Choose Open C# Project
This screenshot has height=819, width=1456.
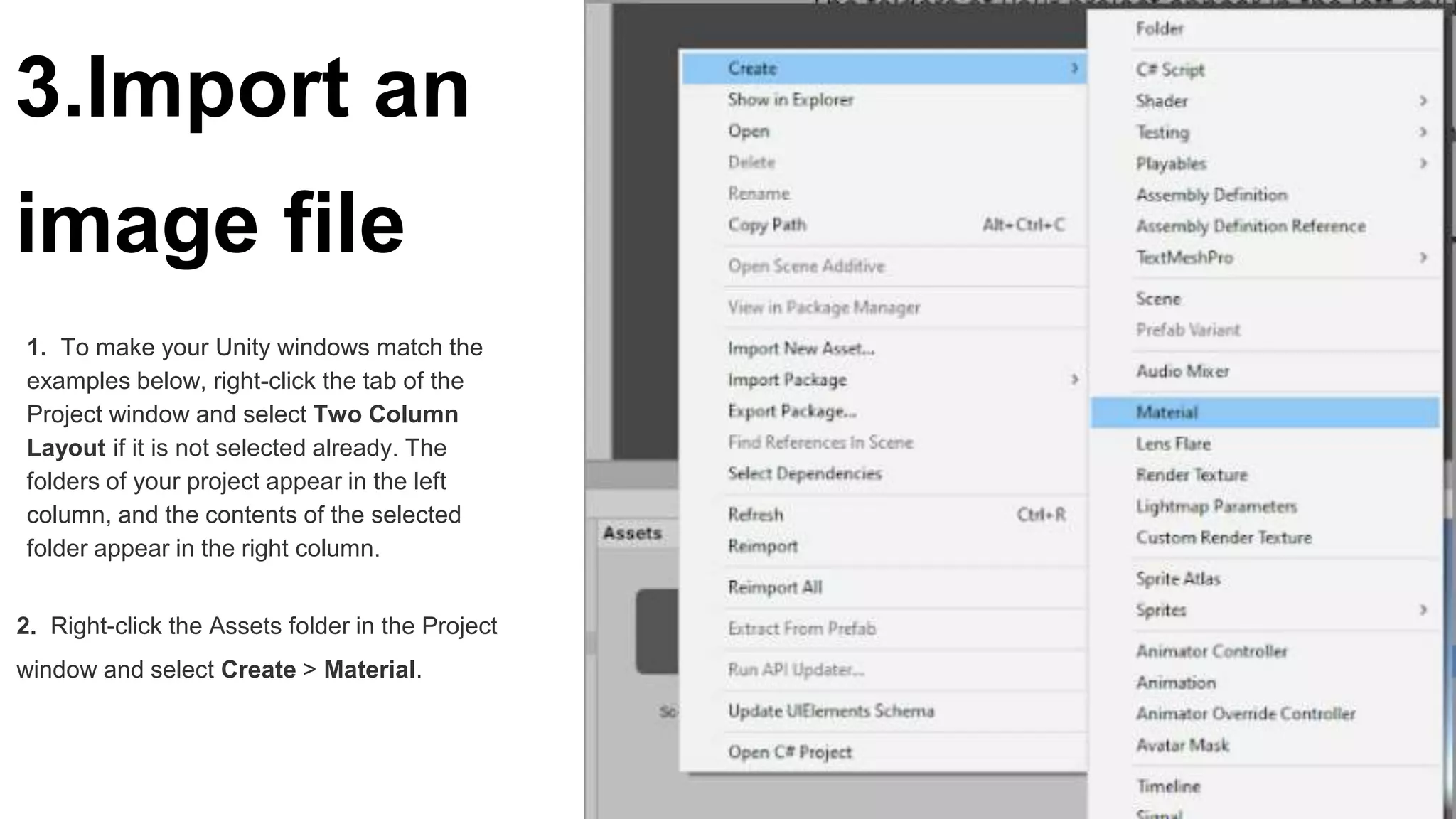[884, 752]
